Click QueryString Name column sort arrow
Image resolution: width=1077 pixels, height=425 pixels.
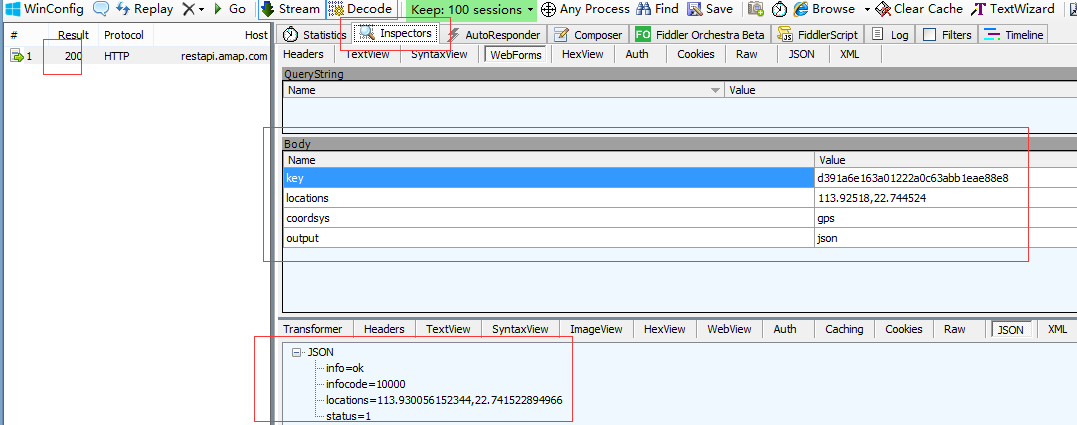pyautogui.click(x=715, y=90)
